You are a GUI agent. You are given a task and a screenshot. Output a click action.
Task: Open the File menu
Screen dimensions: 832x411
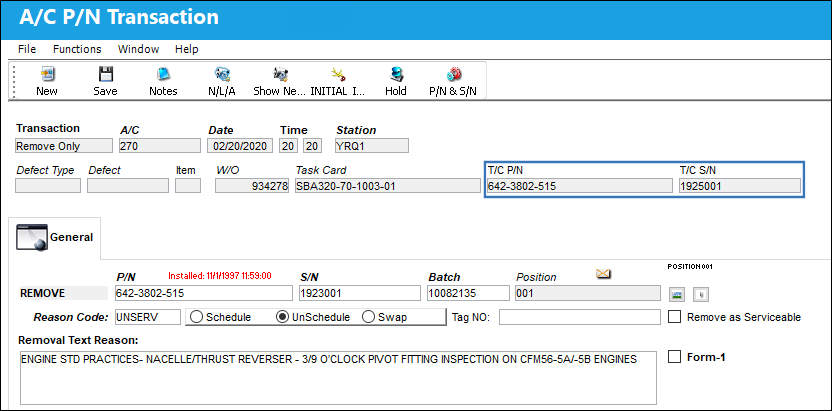click(x=27, y=49)
